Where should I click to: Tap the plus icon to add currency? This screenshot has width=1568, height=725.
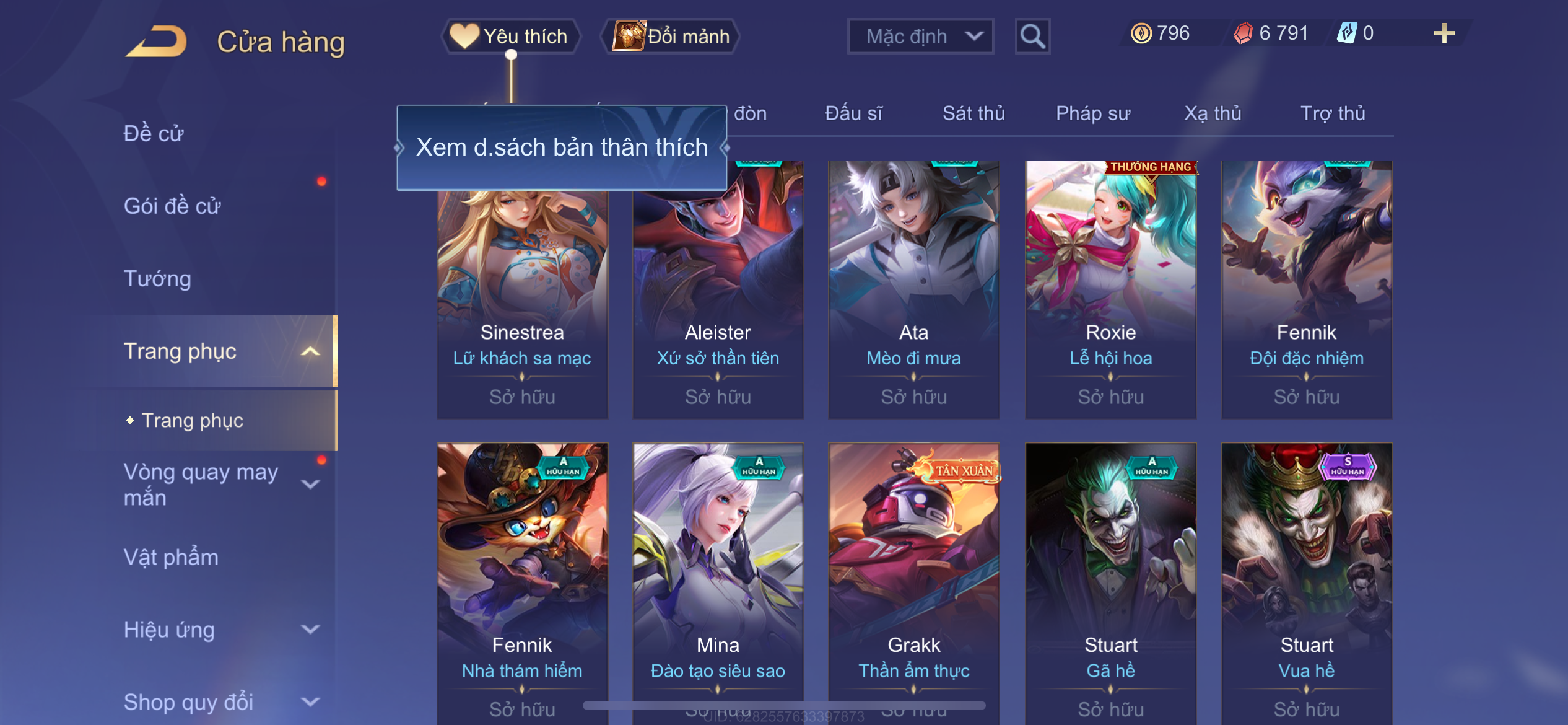click(1444, 33)
